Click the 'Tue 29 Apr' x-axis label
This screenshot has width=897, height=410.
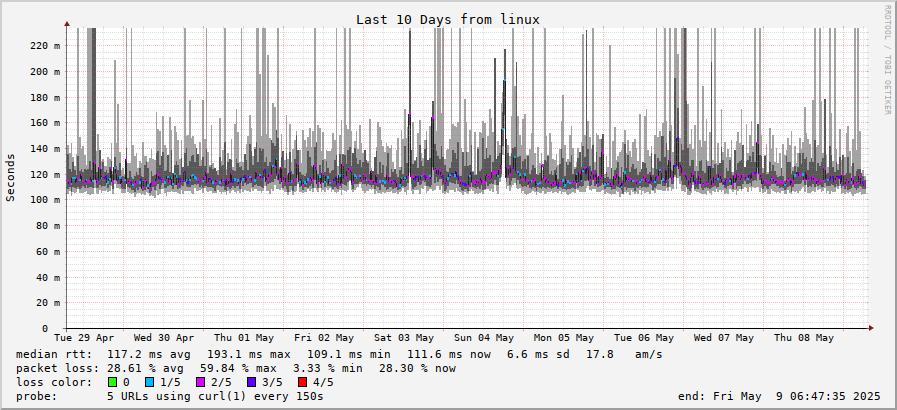[84, 338]
